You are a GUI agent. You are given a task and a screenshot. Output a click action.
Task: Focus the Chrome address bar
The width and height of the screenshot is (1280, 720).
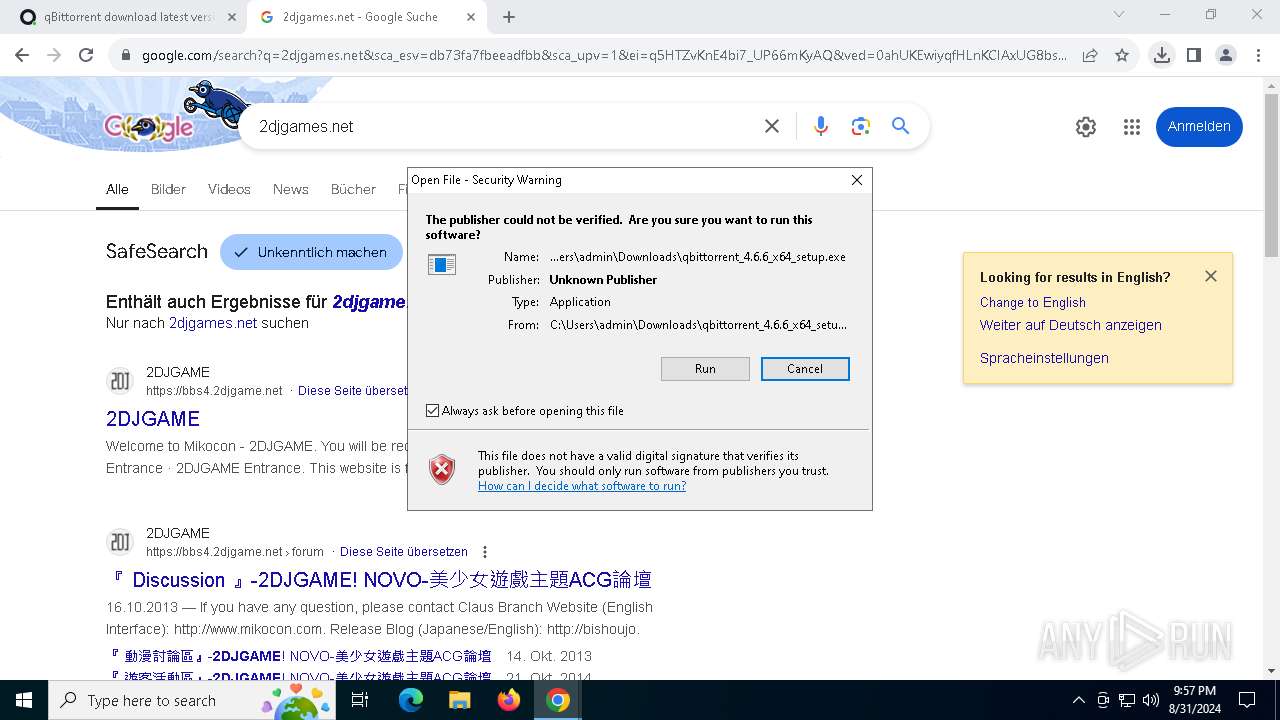click(x=604, y=56)
